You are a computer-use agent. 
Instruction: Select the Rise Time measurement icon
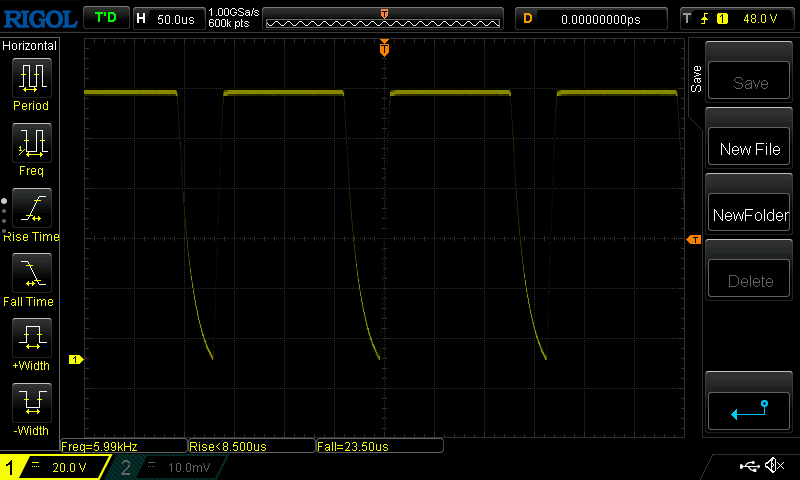click(x=30, y=208)
